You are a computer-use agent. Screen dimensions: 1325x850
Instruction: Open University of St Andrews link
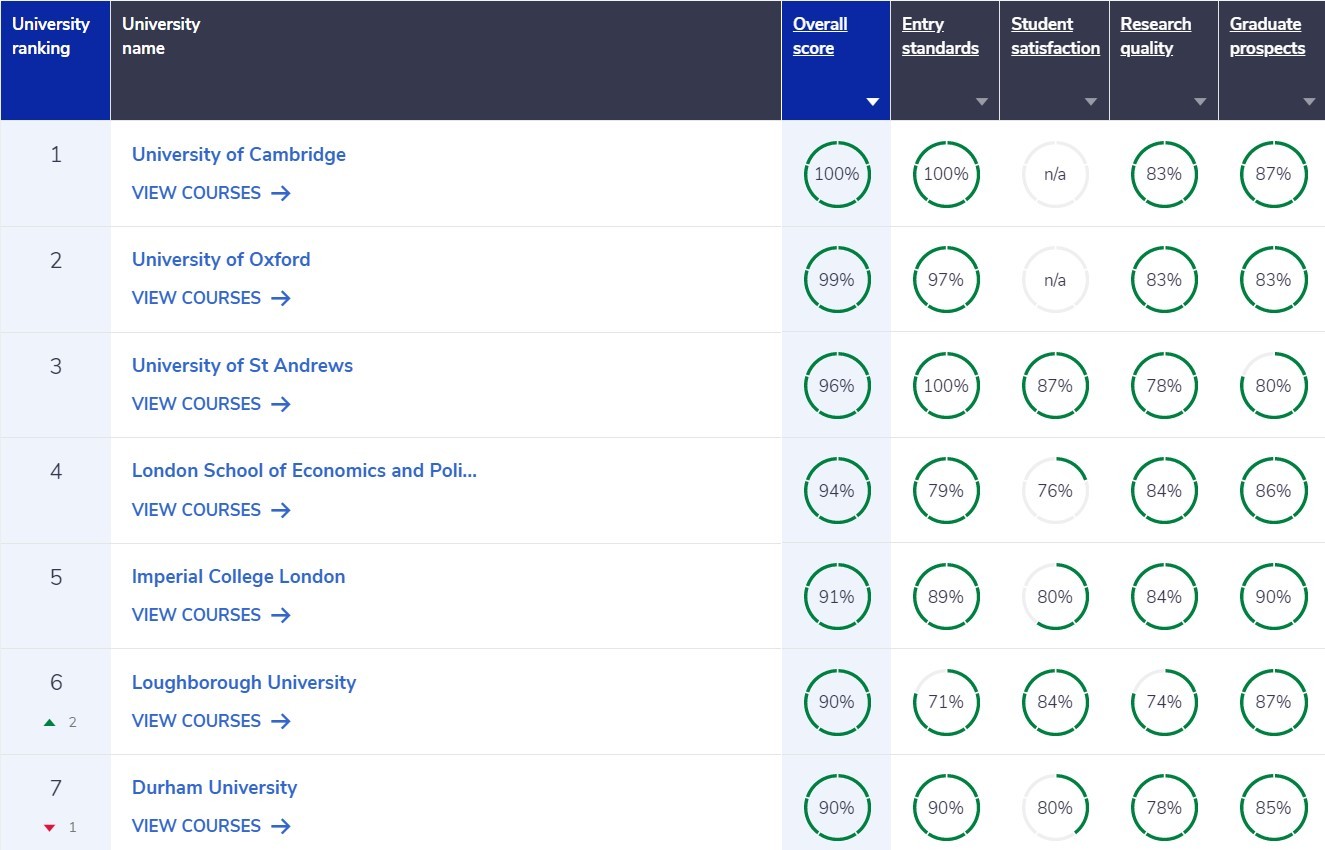(x=242, y=365)
